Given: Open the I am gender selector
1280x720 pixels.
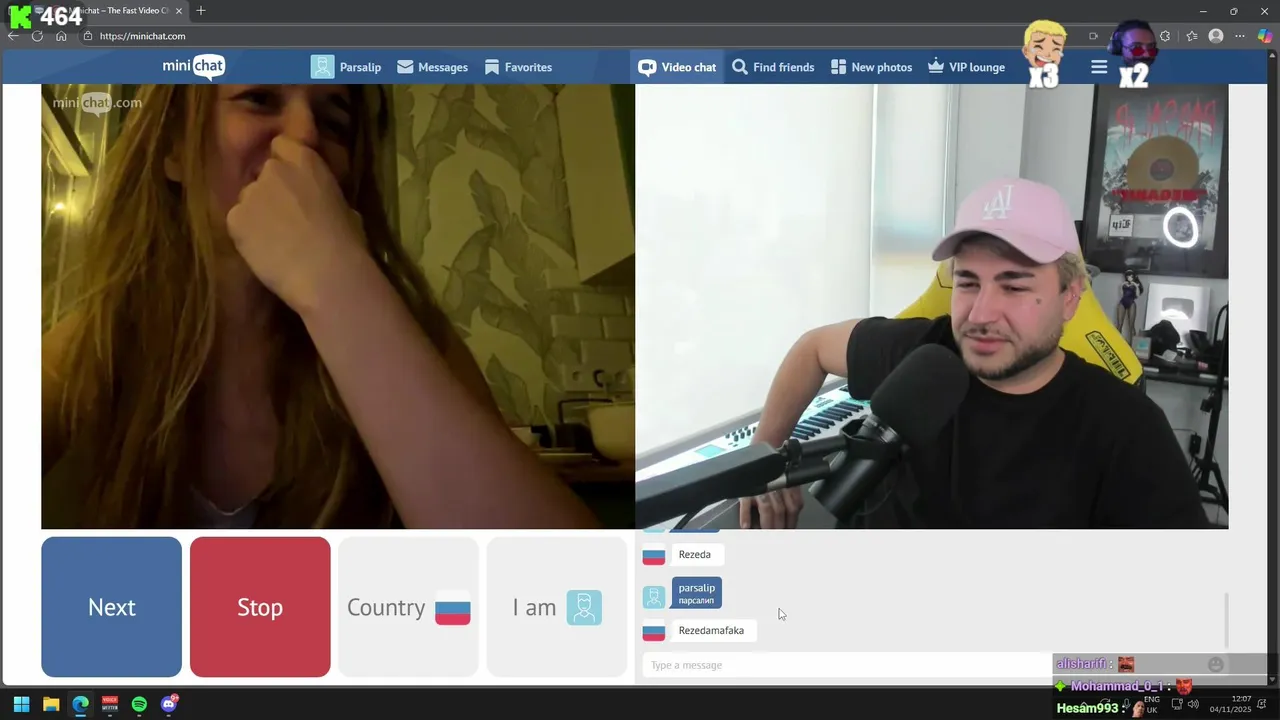Looking at the screenshot, I should 557,607.
